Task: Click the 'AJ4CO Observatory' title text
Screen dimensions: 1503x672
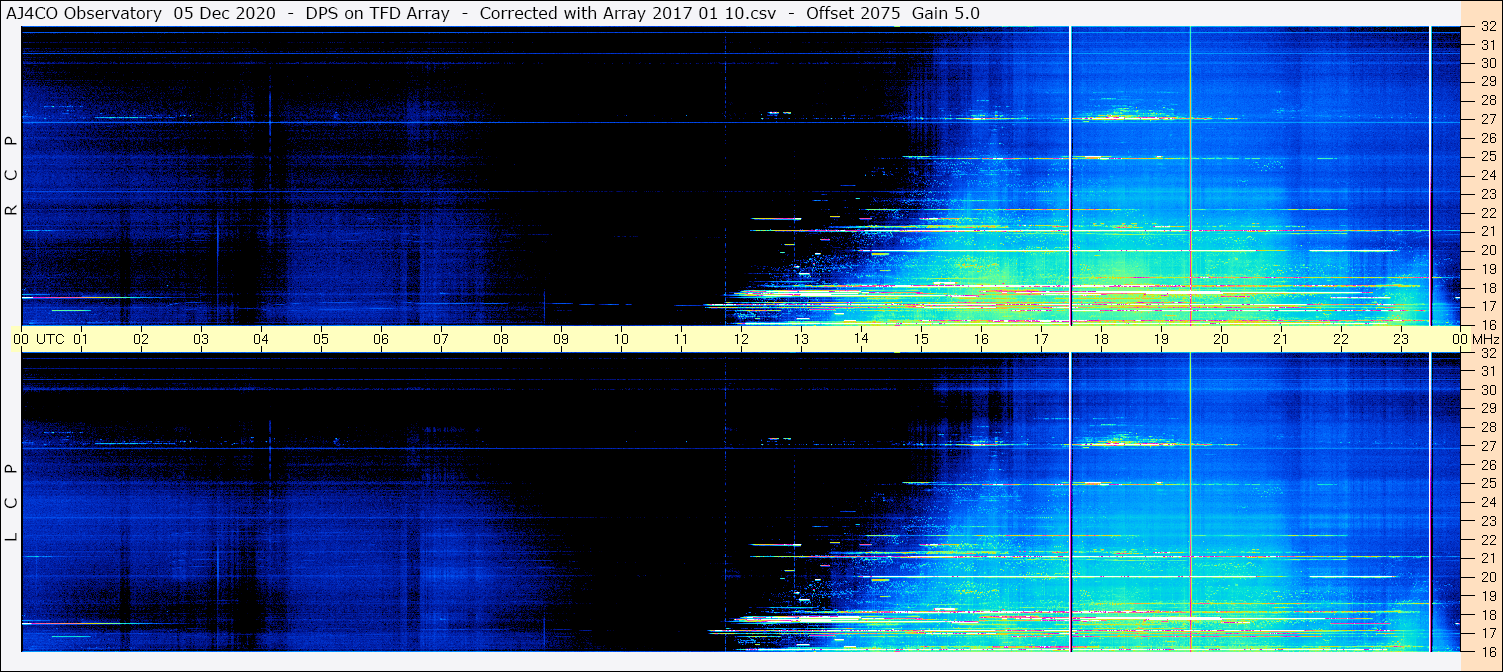Action: pos(85,14)
